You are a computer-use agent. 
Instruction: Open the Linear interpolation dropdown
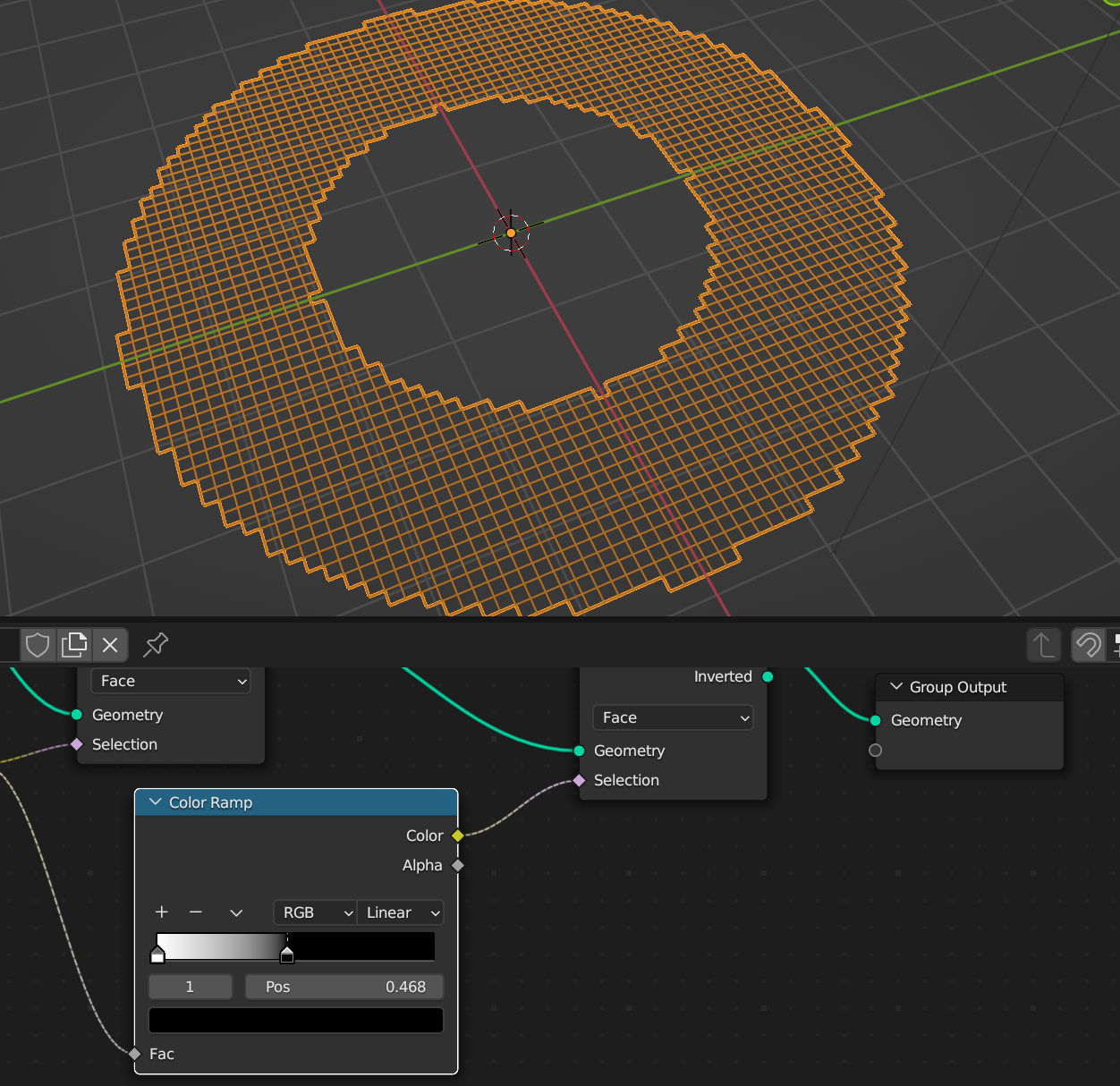click(x=402, y=912)
